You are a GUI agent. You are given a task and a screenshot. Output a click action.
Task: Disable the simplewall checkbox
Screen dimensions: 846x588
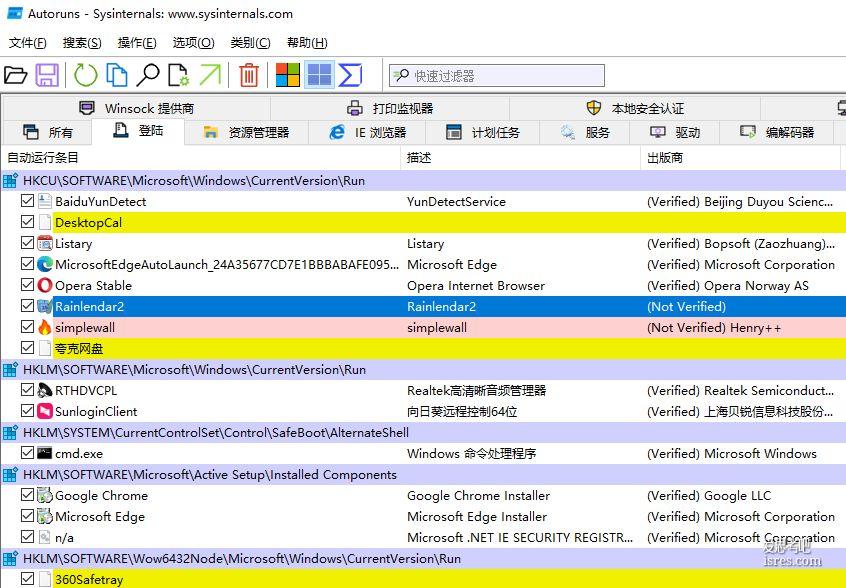(28, 327)
